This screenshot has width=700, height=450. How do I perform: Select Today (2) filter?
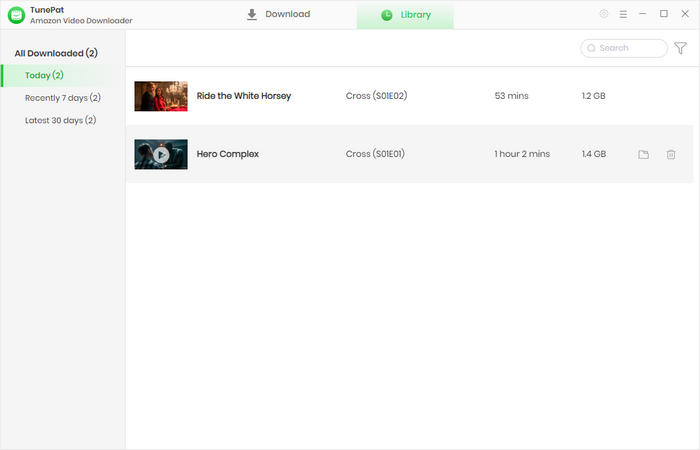click(x=62, y=75)
